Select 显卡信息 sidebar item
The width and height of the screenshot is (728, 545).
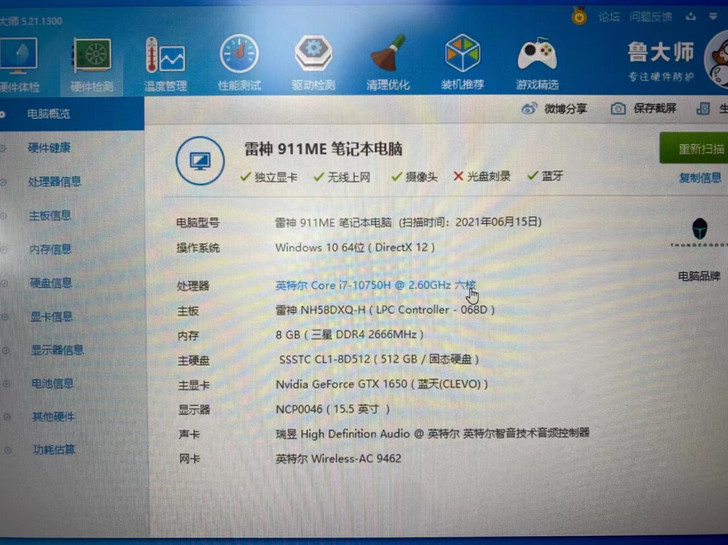51,317
